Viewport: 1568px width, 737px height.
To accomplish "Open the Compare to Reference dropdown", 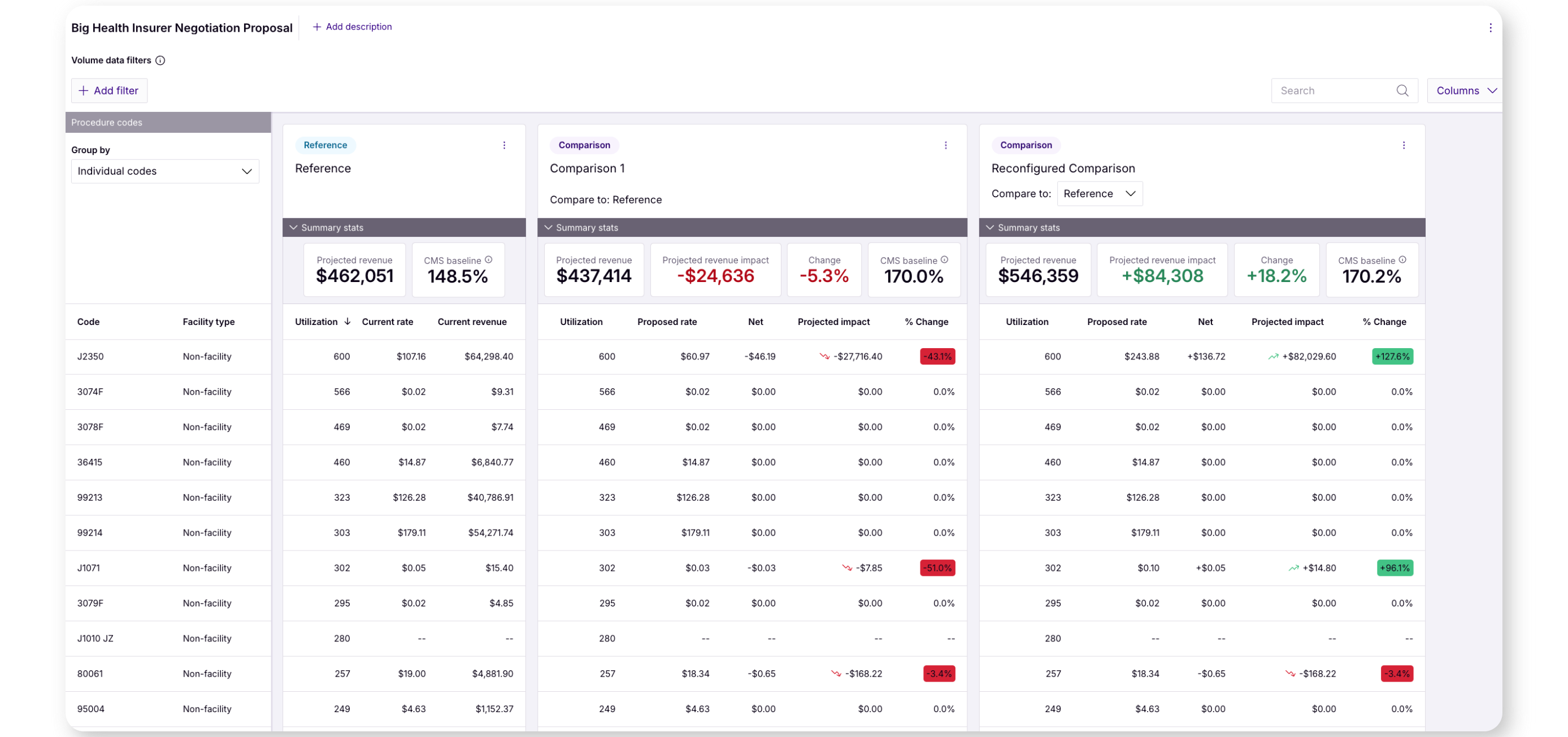I will pyautogui.click(x=1100, y=193).
